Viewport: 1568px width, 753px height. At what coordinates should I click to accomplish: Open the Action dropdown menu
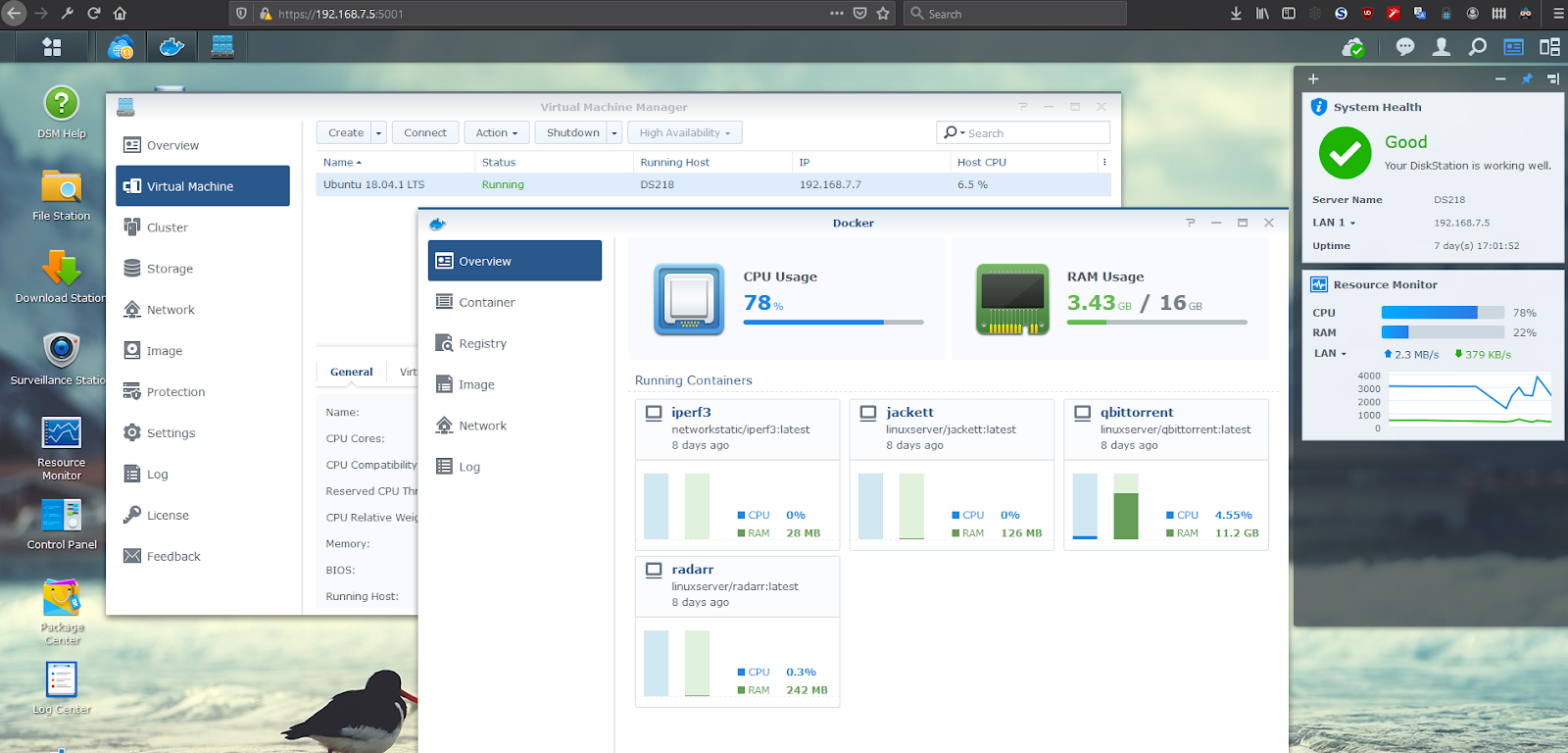tap(497, 133)
